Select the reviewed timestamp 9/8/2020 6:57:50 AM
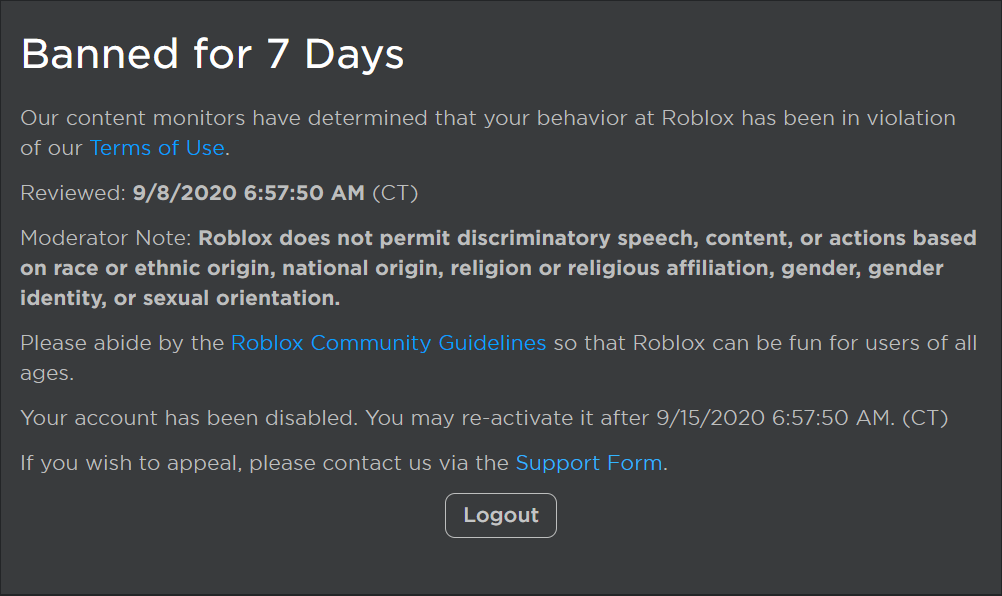 248,193
